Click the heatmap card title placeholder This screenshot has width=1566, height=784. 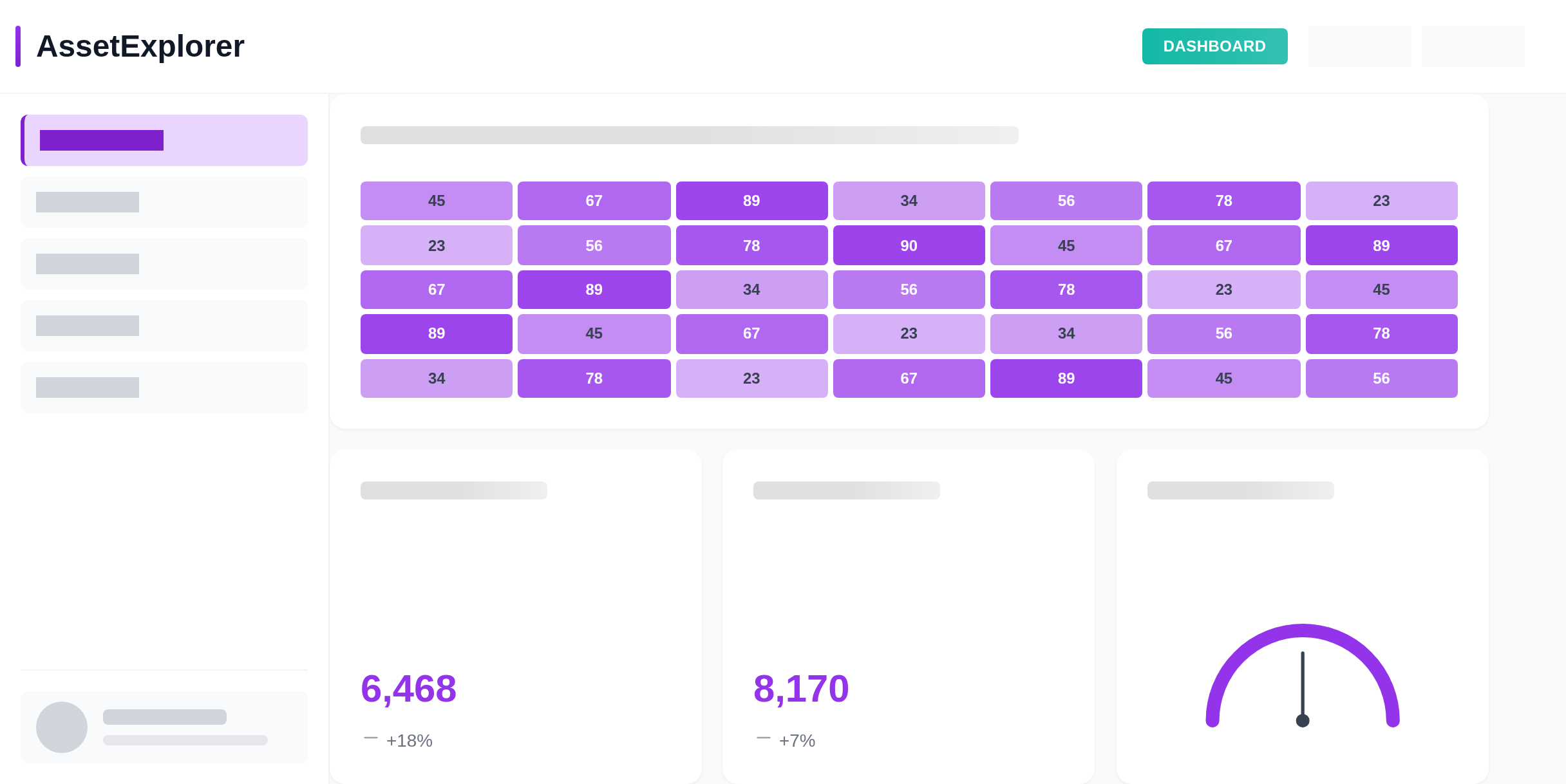coord(689,135)
